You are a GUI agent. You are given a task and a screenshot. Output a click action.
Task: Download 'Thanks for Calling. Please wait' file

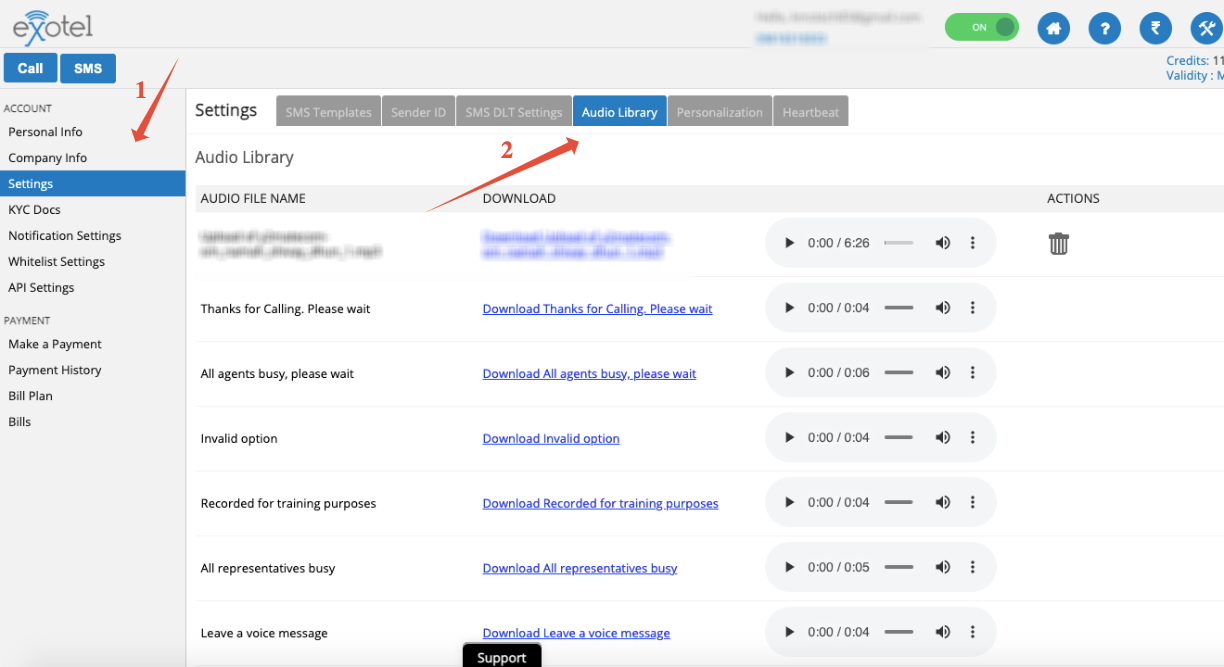[x=598, y=309]
